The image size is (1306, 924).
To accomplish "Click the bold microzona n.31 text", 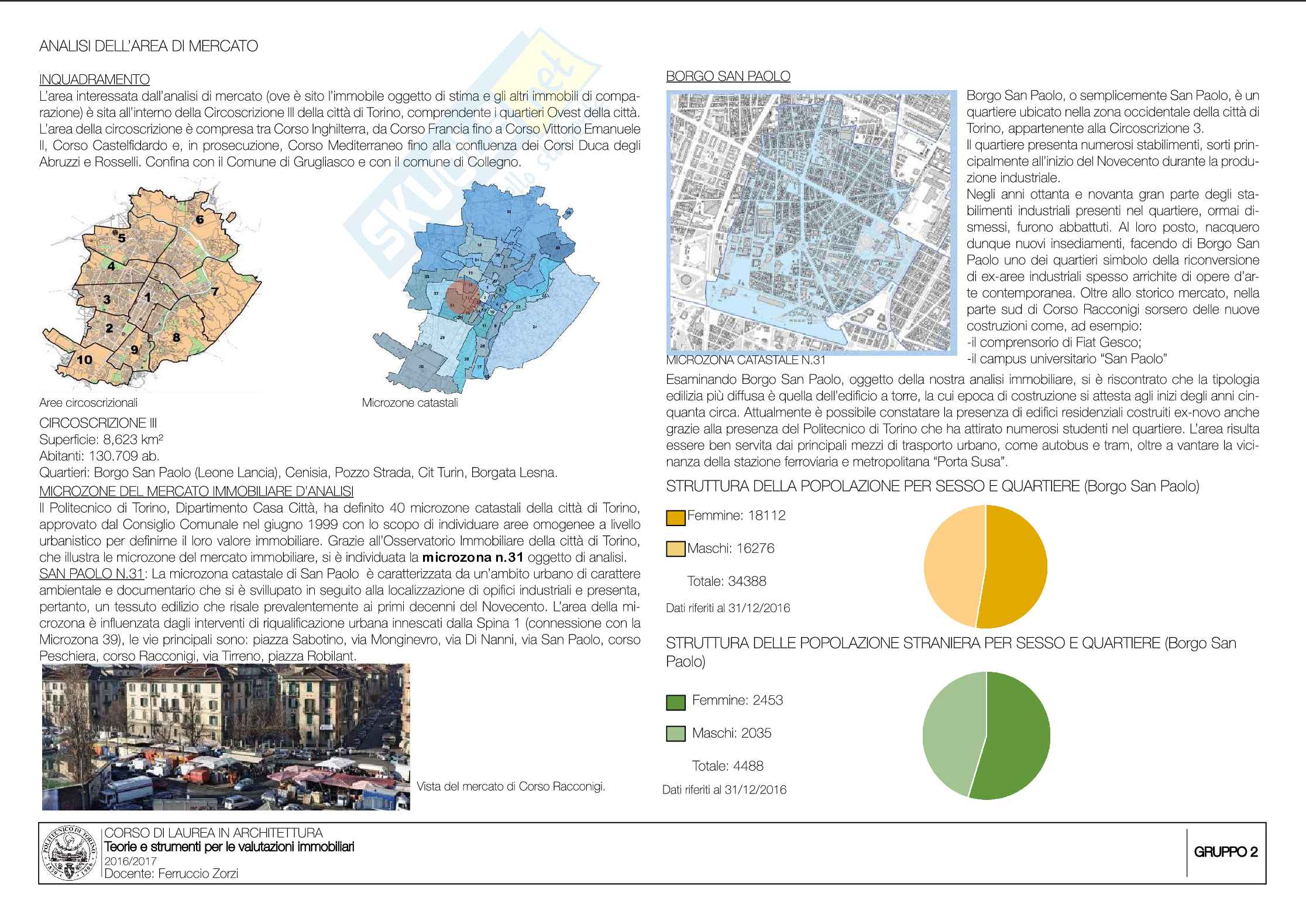I will click(472, 557).
